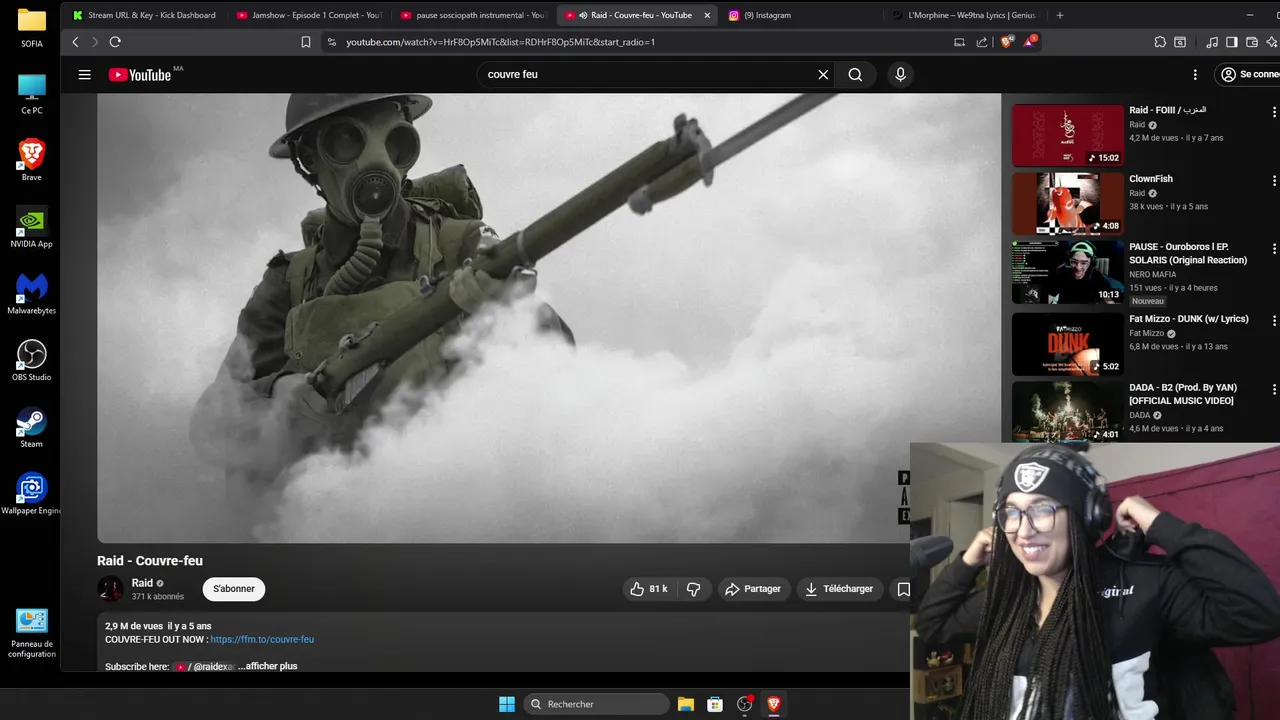The image size is (1280, 720).
Task: Open the extensions puzzle-piece icon
Action: [1160, 42]
